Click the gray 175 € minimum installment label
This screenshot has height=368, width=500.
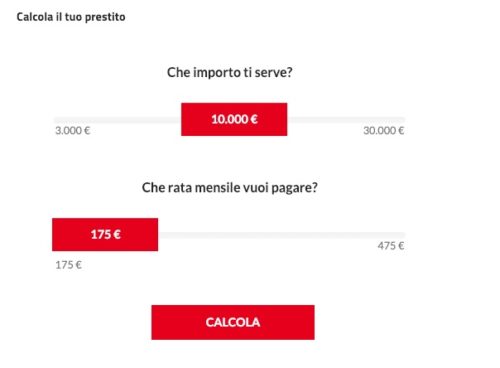(x=68, y=265)
